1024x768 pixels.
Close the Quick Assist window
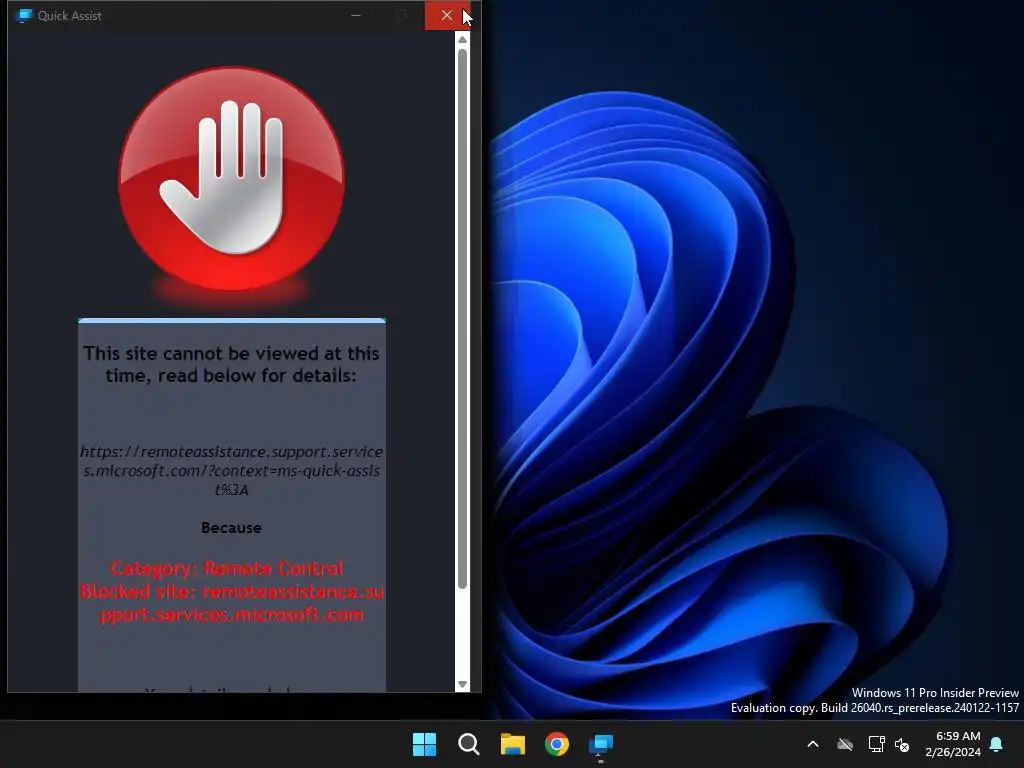pos(447,15)
